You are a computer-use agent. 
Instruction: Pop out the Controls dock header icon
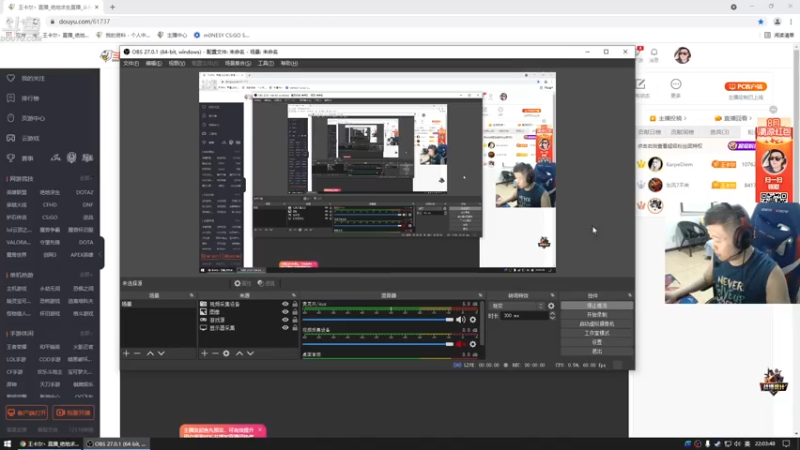point(630,295)
